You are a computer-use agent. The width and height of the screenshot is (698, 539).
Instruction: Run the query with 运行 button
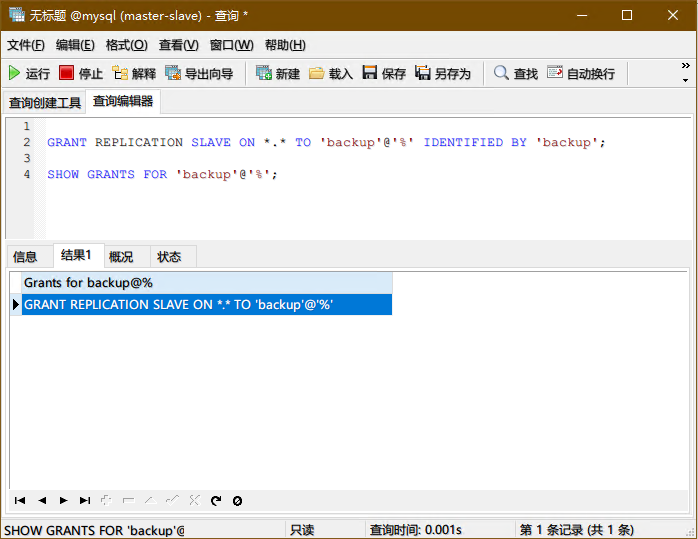(29, 73)
